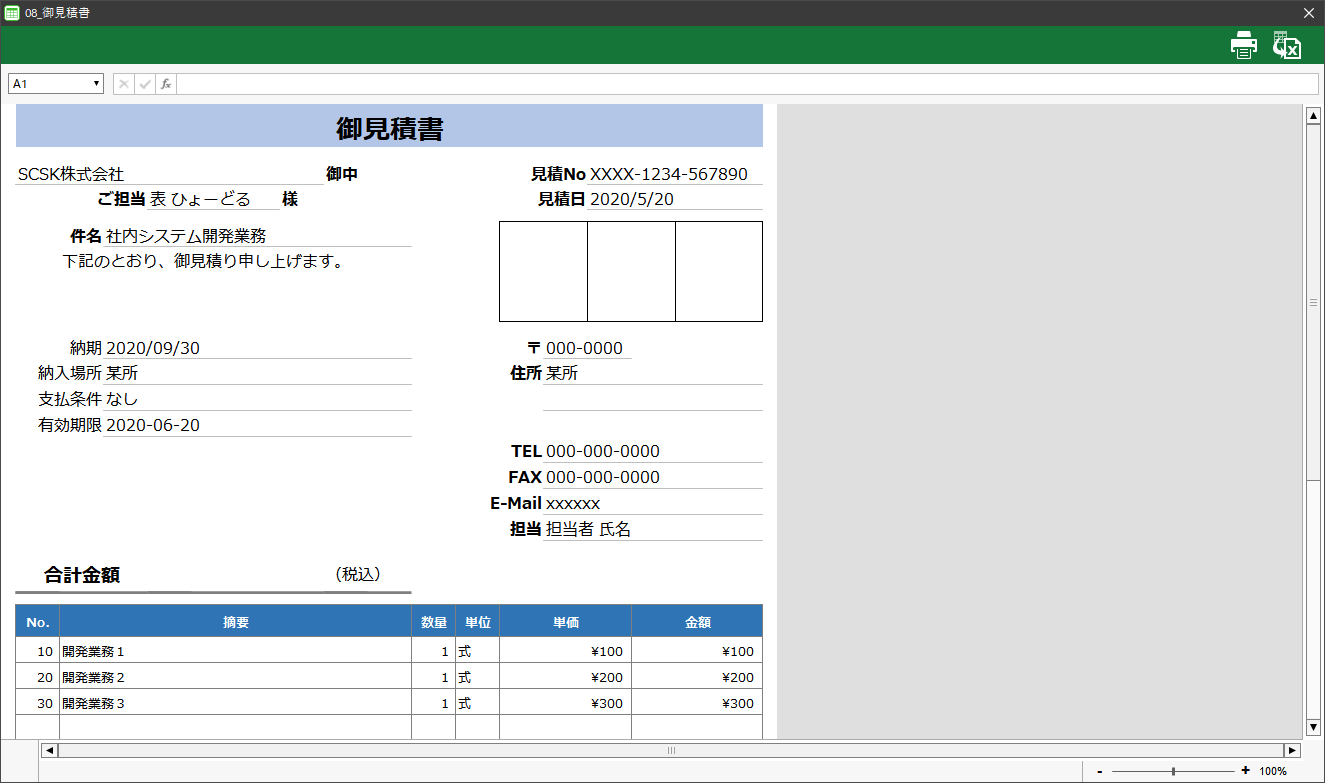Click the spreadsheet icon in the title bar

click(x=12, y=13)
